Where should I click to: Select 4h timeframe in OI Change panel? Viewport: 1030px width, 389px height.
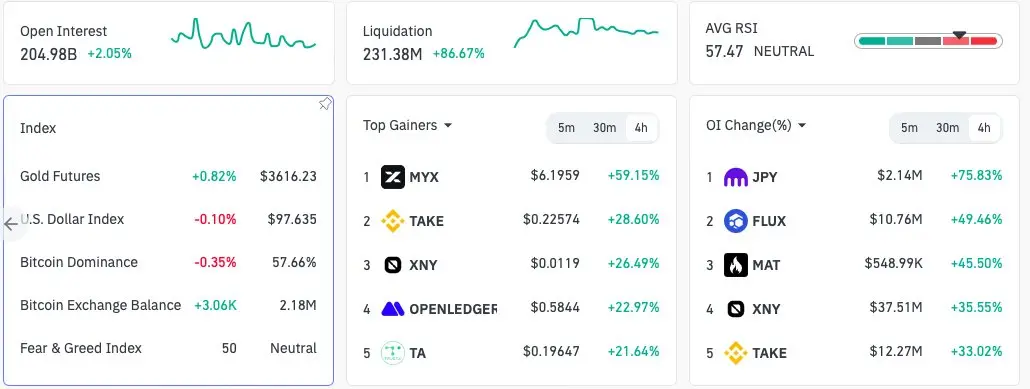pos(983,128)
